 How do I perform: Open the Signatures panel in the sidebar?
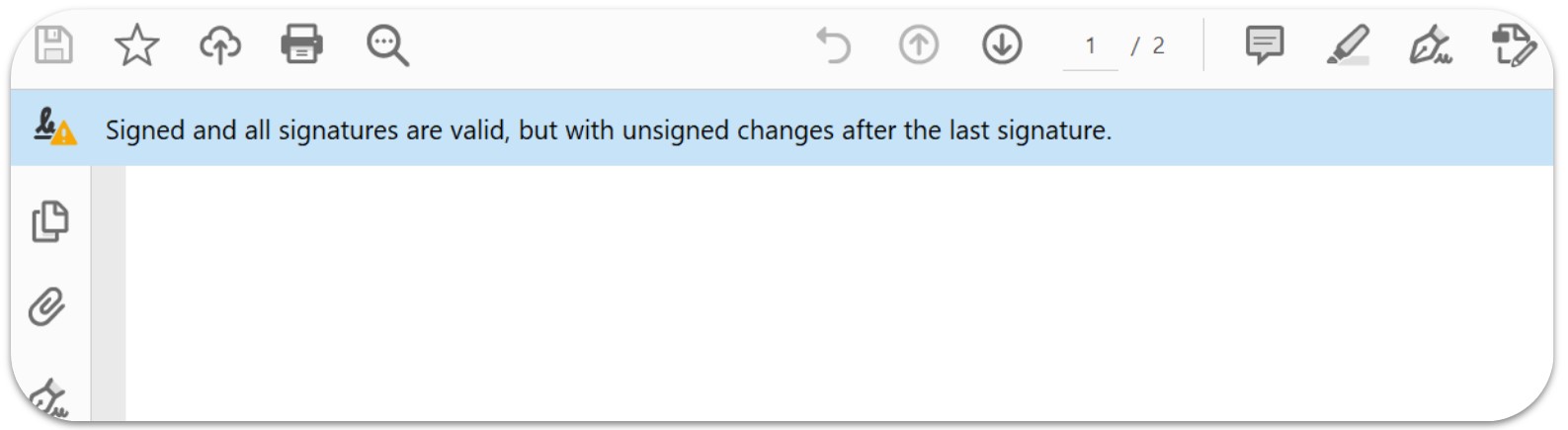tap(47, 397)
